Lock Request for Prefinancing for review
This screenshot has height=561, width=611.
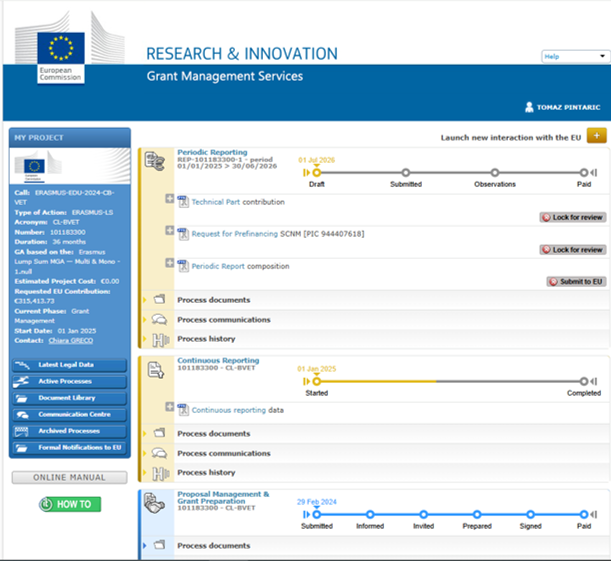573,250
